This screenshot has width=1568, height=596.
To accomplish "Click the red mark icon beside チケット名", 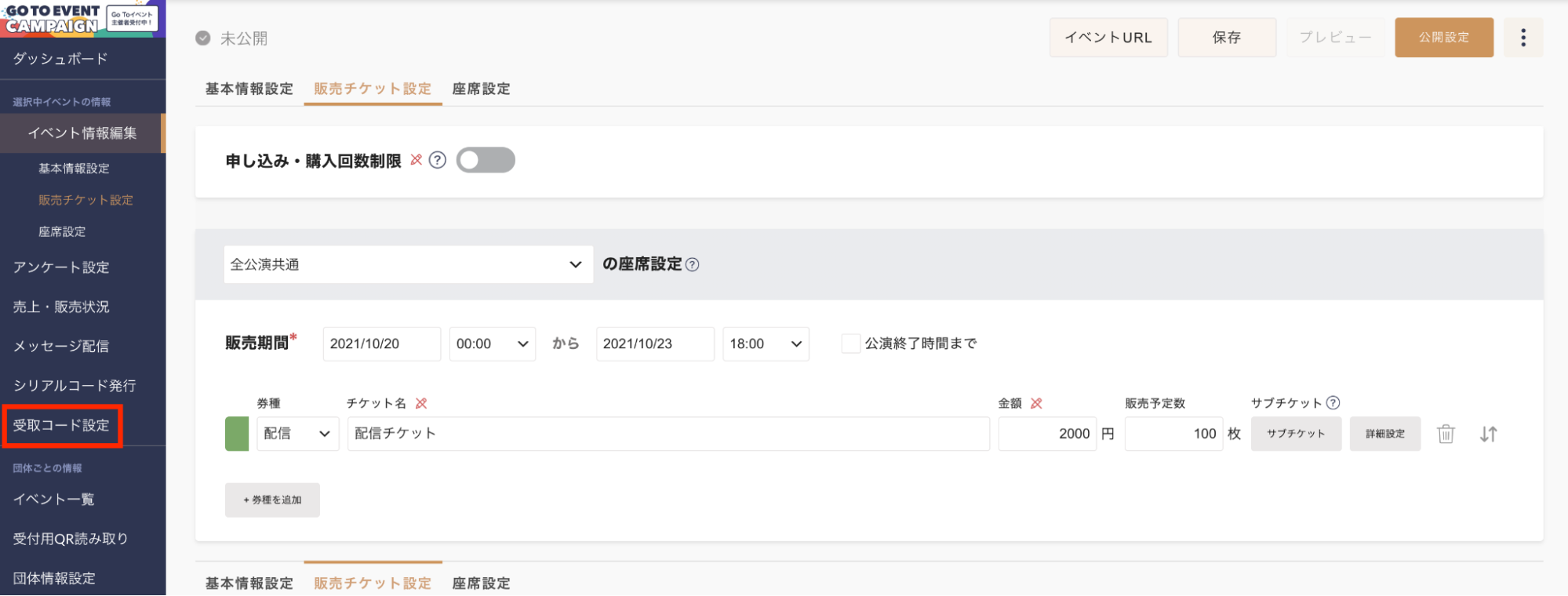I will point(421,403).
